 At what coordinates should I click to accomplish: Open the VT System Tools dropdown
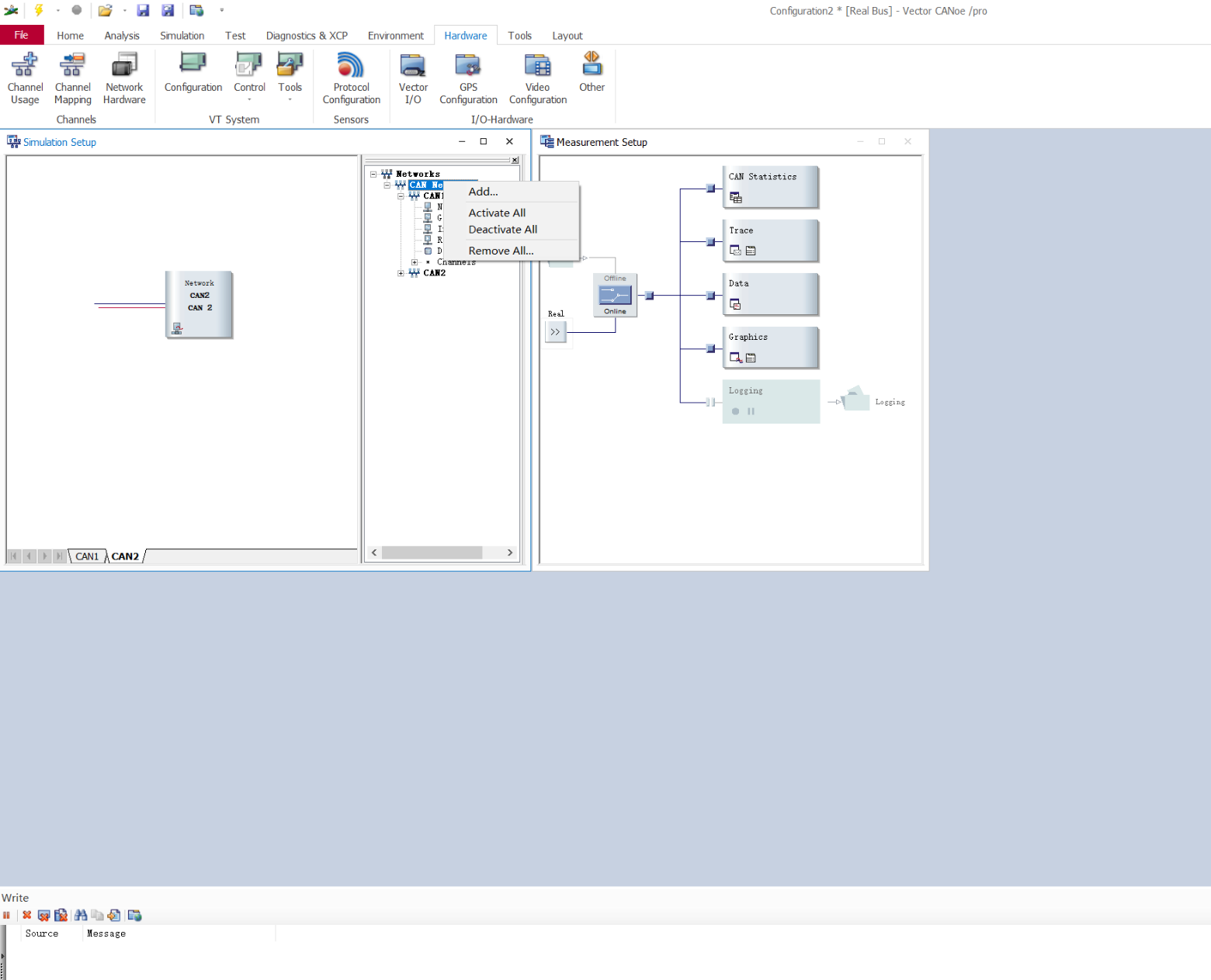290,99
